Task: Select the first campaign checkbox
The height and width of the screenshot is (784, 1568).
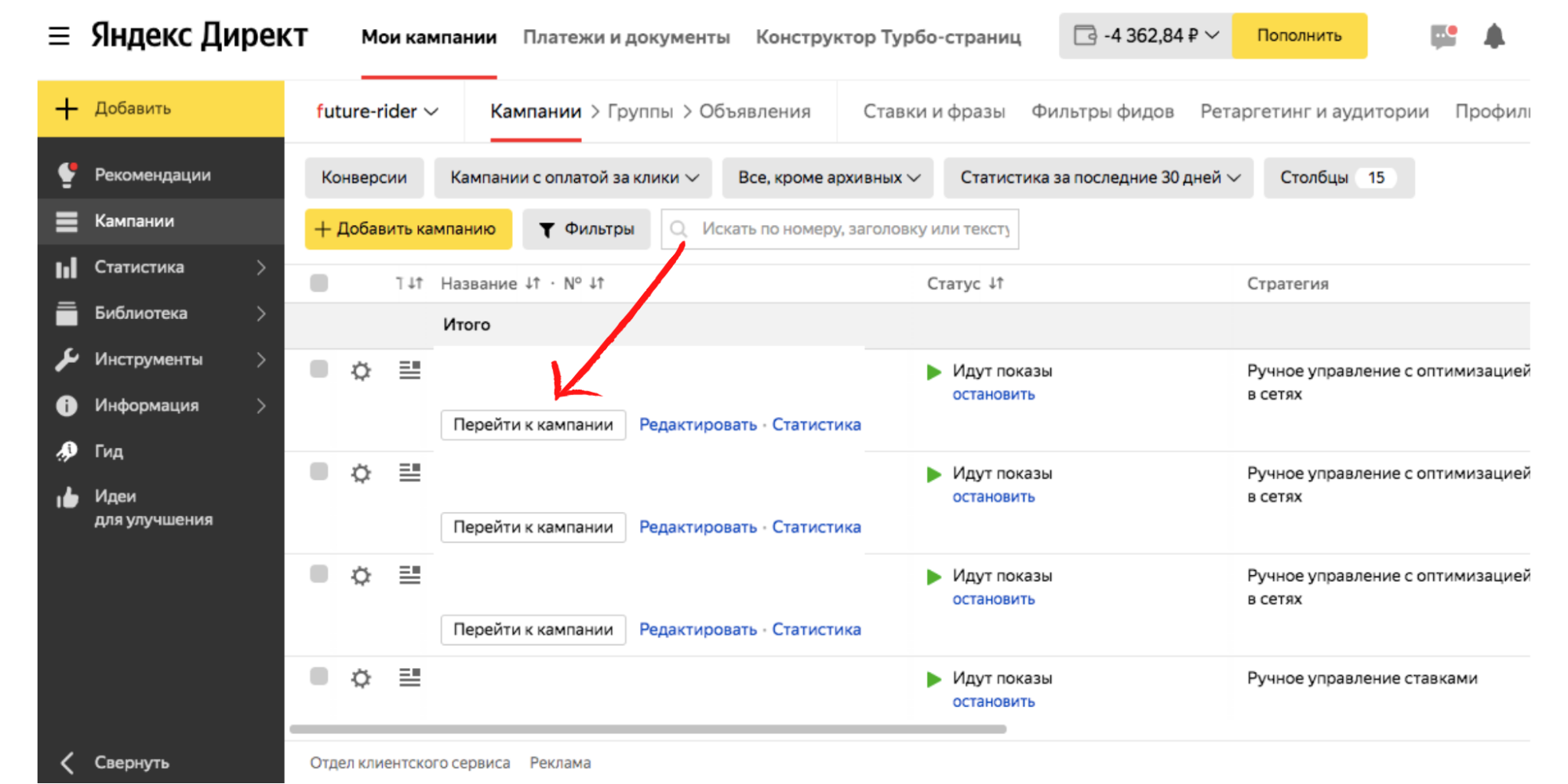Action: click(319, 368)
